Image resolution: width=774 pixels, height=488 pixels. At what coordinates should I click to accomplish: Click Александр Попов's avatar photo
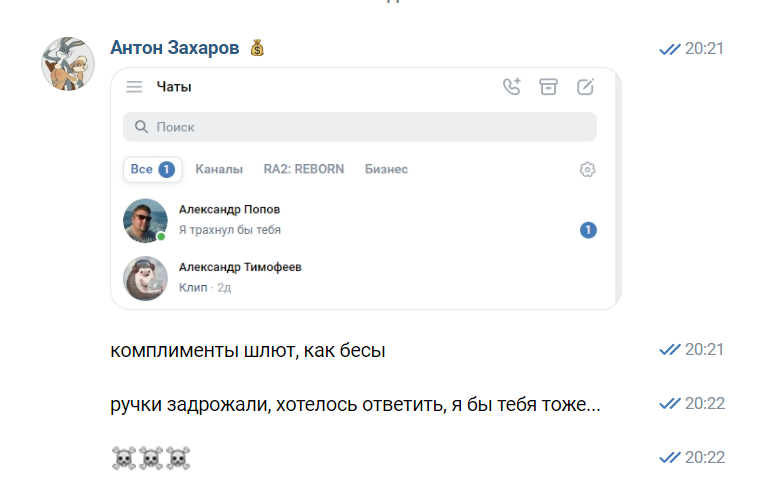(145, 220)
